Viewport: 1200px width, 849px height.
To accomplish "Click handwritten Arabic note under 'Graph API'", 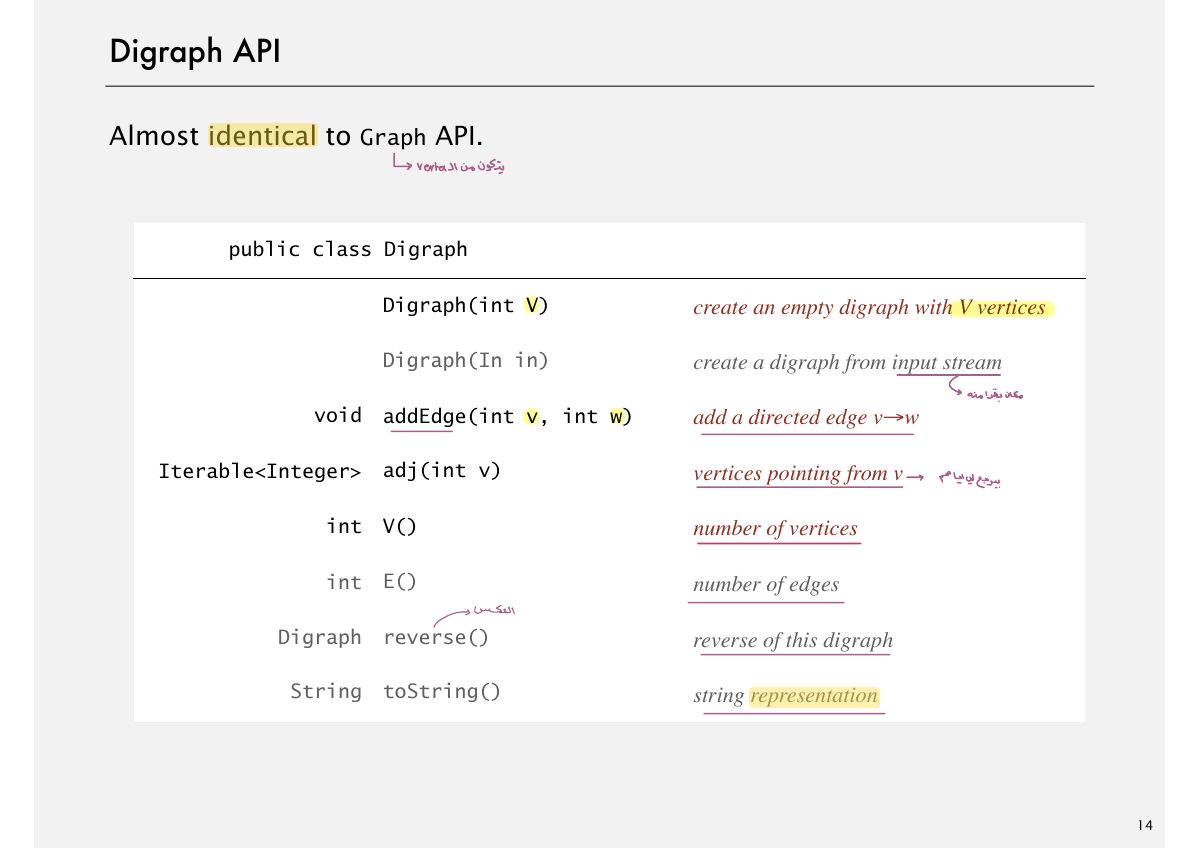I will click(460, 167).
